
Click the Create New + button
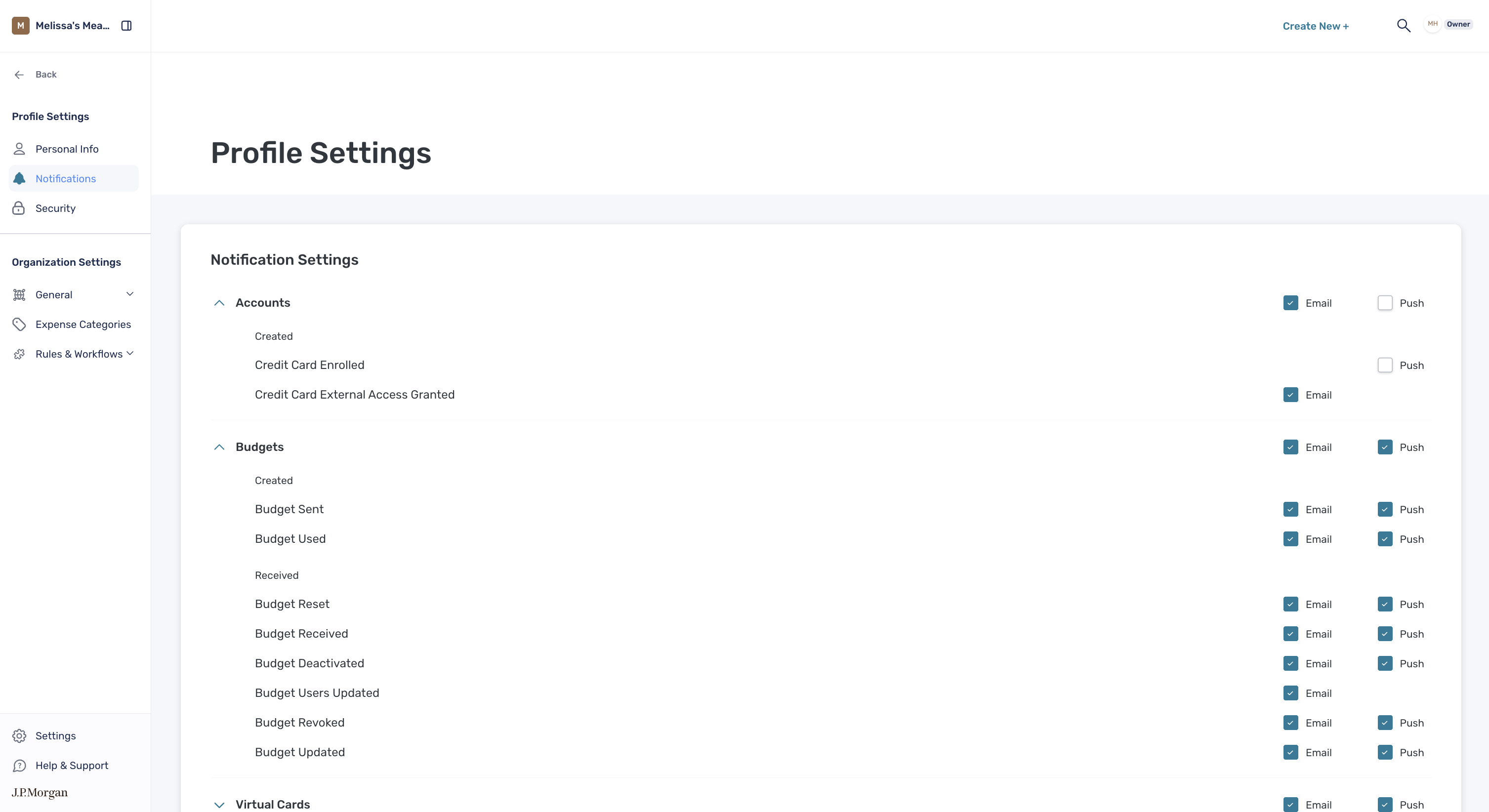(x=1316, y=26)
